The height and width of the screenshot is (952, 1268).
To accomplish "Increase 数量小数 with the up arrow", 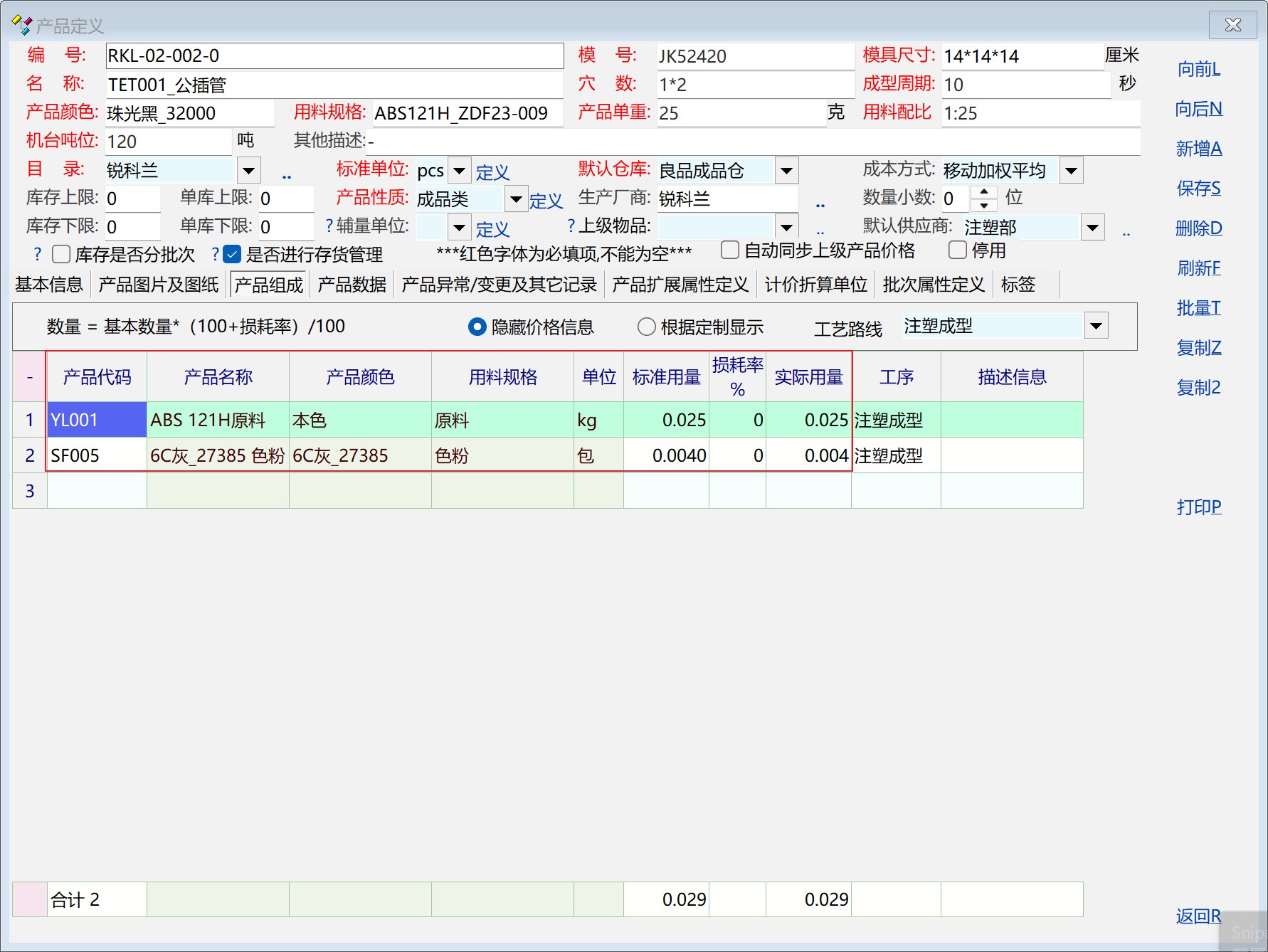I will pos(983,191).
